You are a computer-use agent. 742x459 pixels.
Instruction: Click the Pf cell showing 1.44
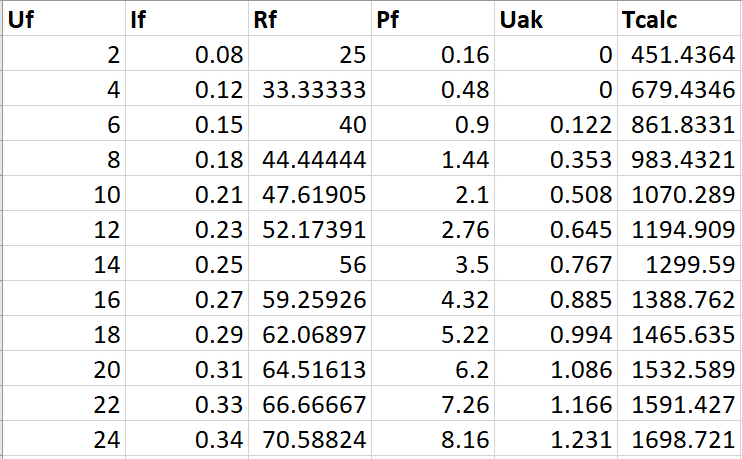432,160
